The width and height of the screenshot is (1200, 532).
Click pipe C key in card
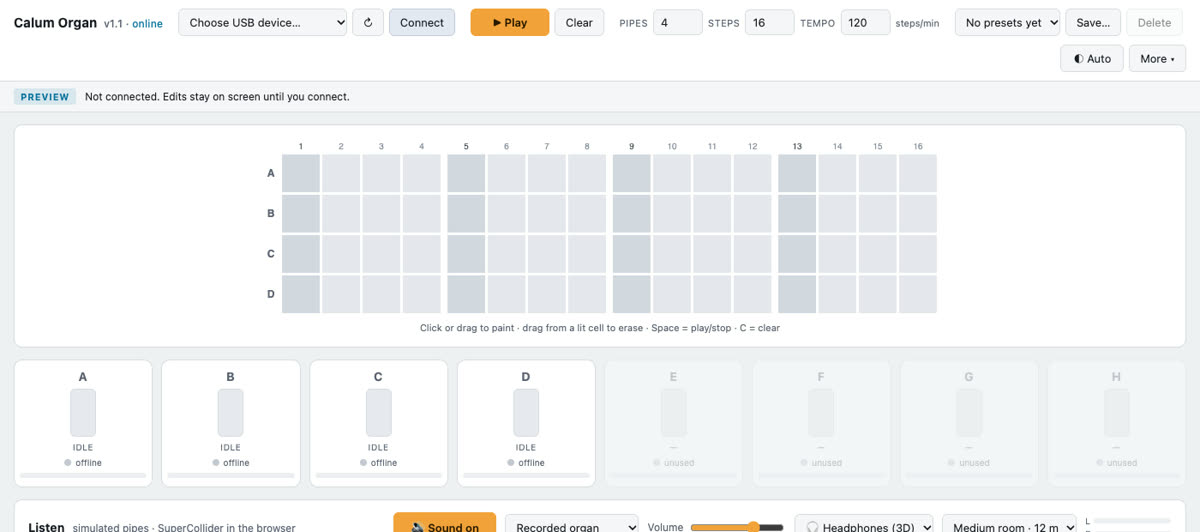[x=378, y=413]
